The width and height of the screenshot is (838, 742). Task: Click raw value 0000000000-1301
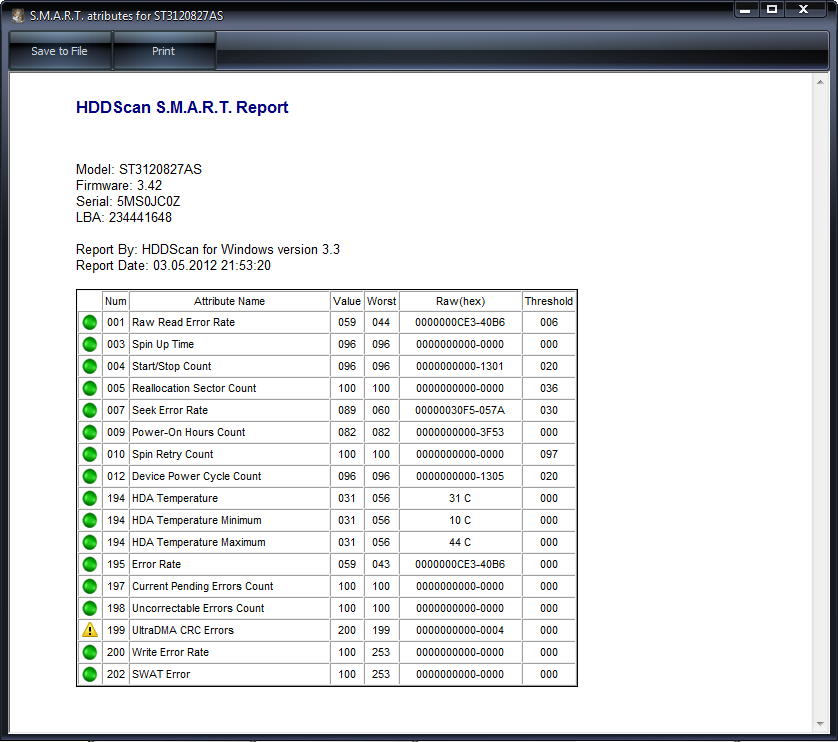pyautogui.click(x=460, y=366)
